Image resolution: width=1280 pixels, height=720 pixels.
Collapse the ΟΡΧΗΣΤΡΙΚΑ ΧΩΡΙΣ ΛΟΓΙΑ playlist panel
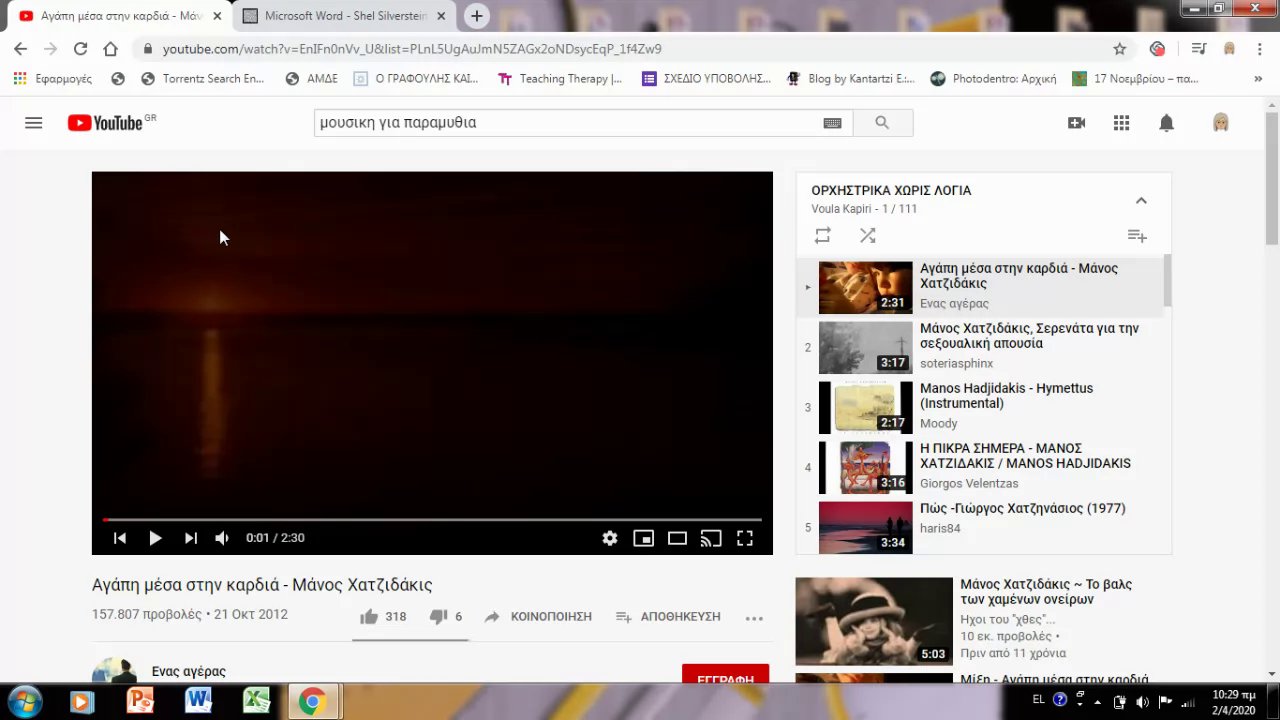1141,200
